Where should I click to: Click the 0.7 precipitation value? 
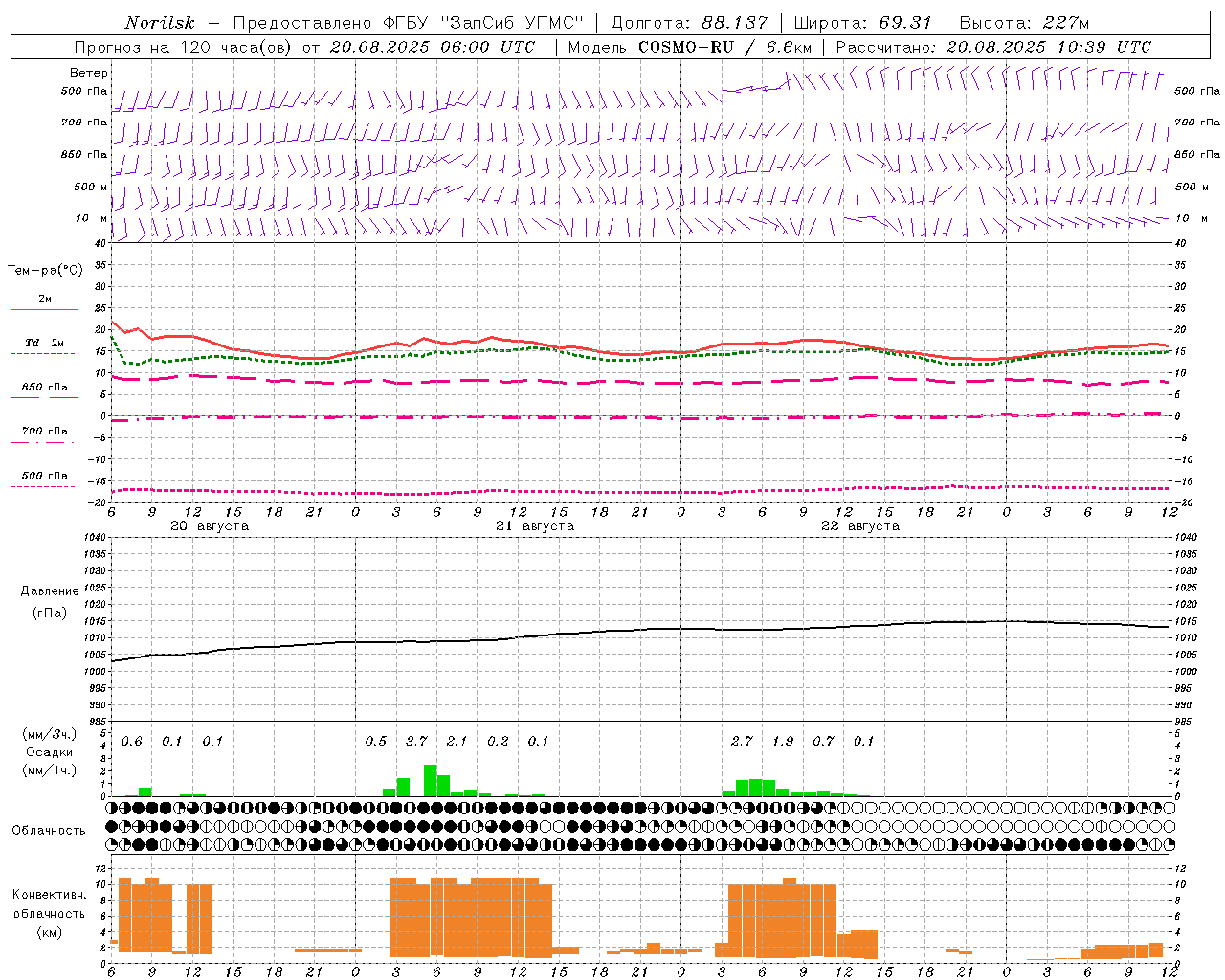(x=823, y=742)
